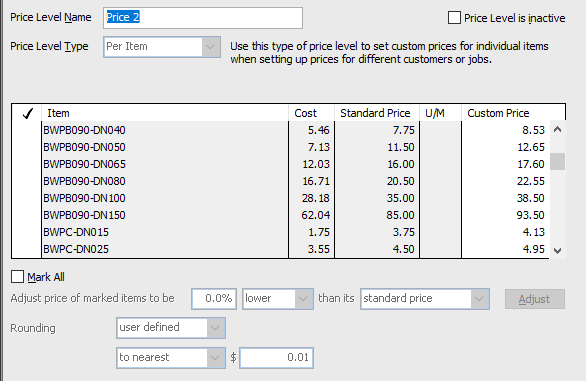Click the scroll up arrow of item list
The height and width of the screenshot is (381, 586).
pyautogui.click(x=557, y=129)
